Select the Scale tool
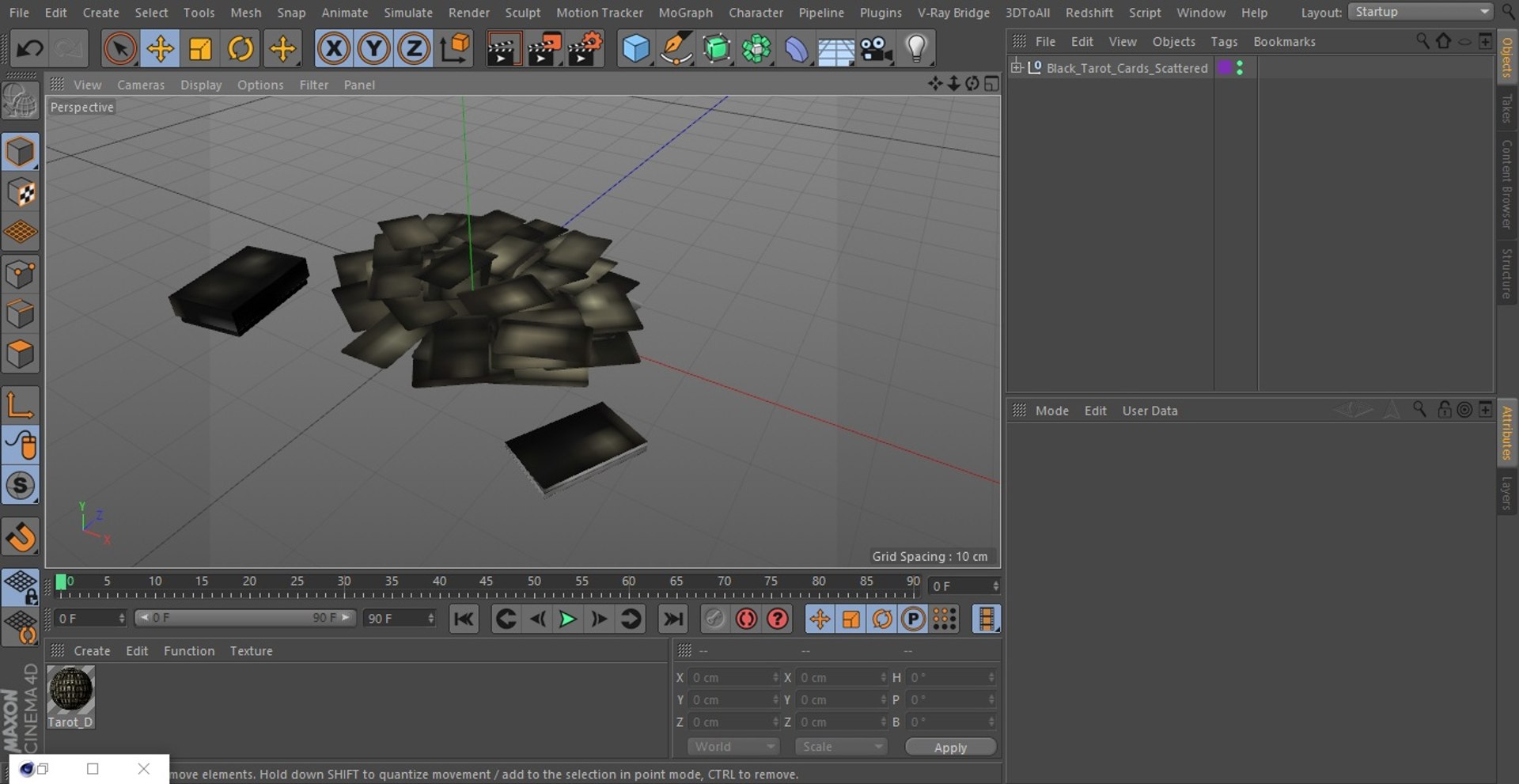Viewport: 1519px width, 784px height. pyautogui.click(x=200, y=49)
